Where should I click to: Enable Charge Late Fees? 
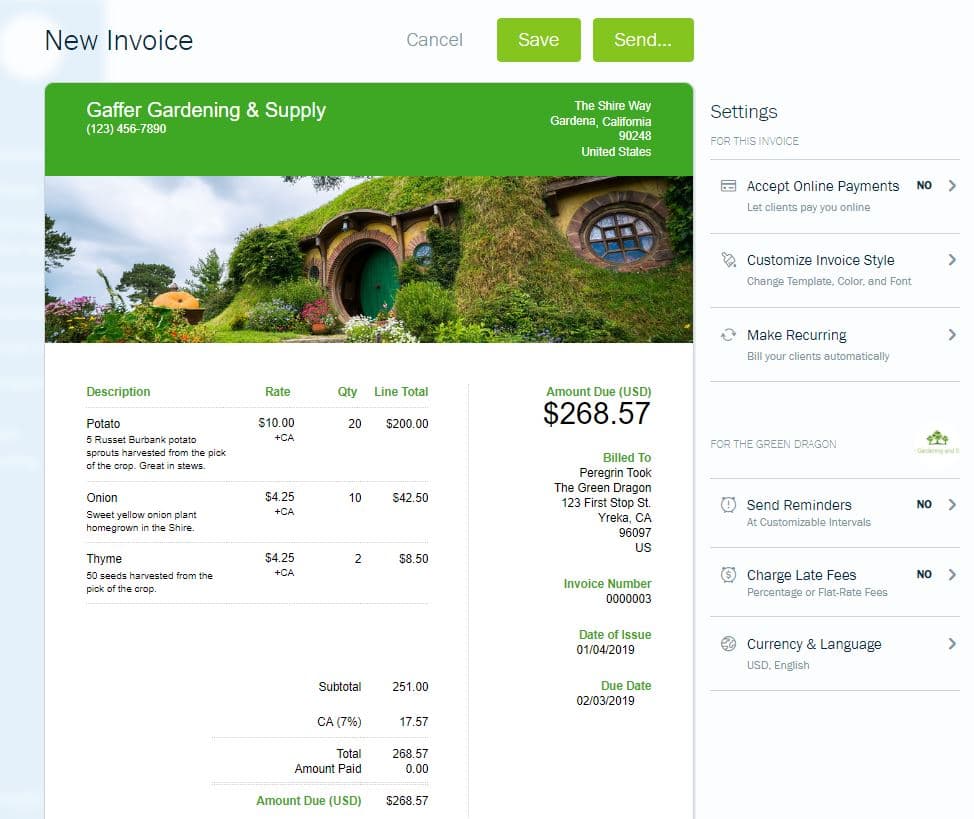[924, 574]
